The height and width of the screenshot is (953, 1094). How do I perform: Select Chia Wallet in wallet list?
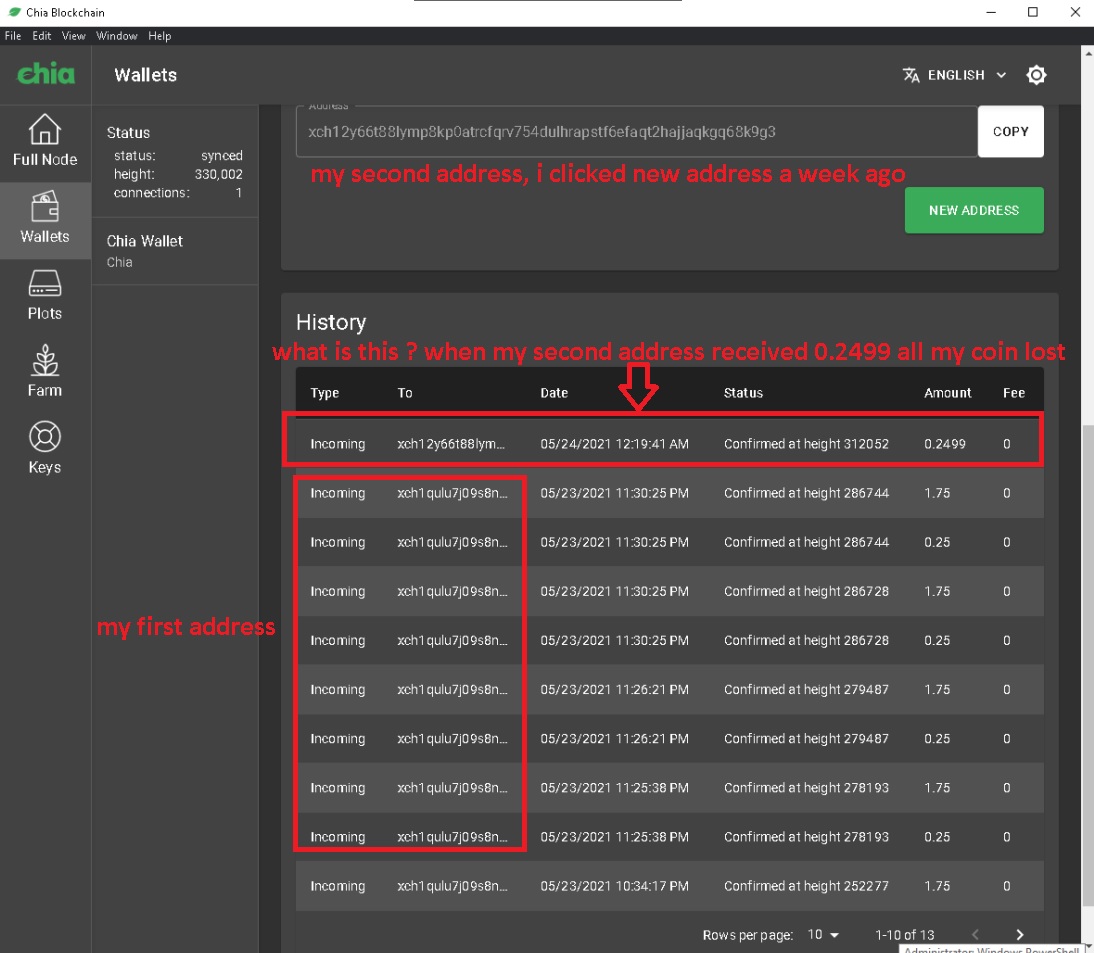(x=175, y=251)
